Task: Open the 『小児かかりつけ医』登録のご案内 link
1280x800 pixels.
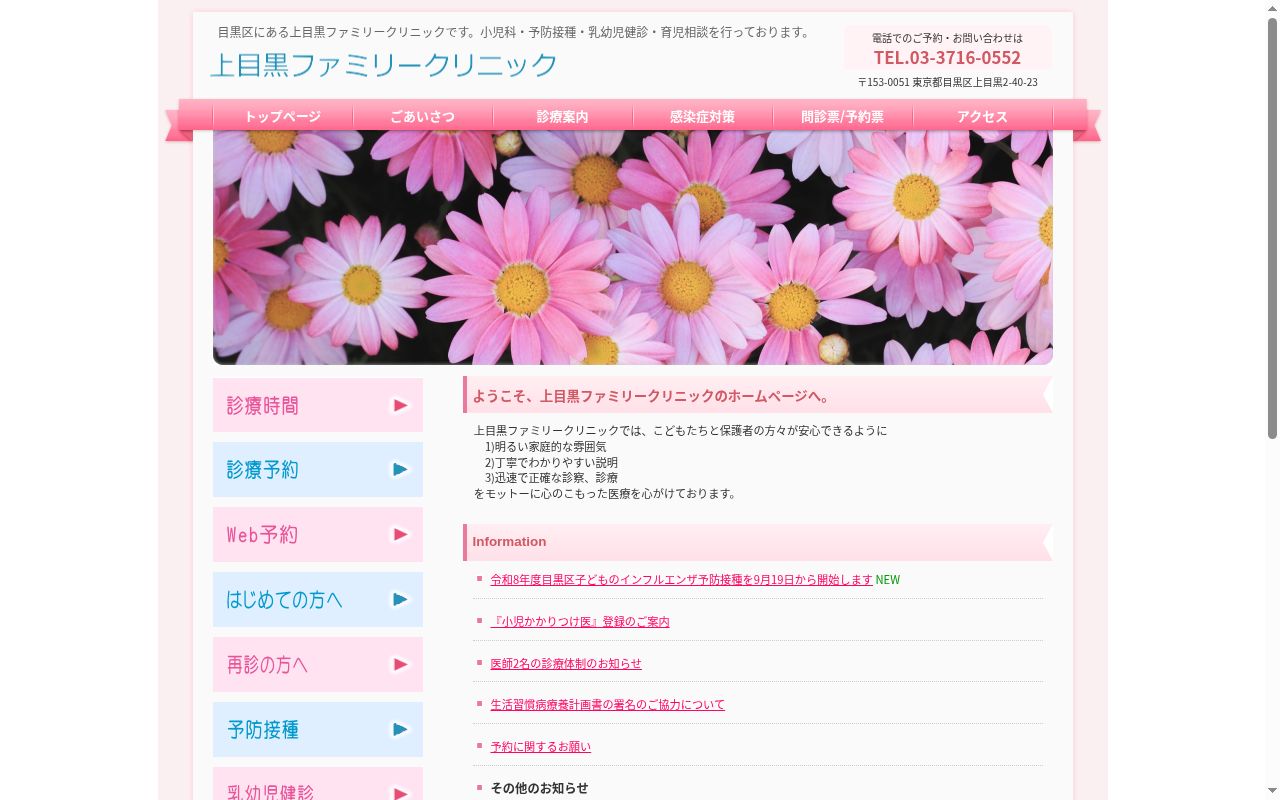Action: (x=580, y=622)
